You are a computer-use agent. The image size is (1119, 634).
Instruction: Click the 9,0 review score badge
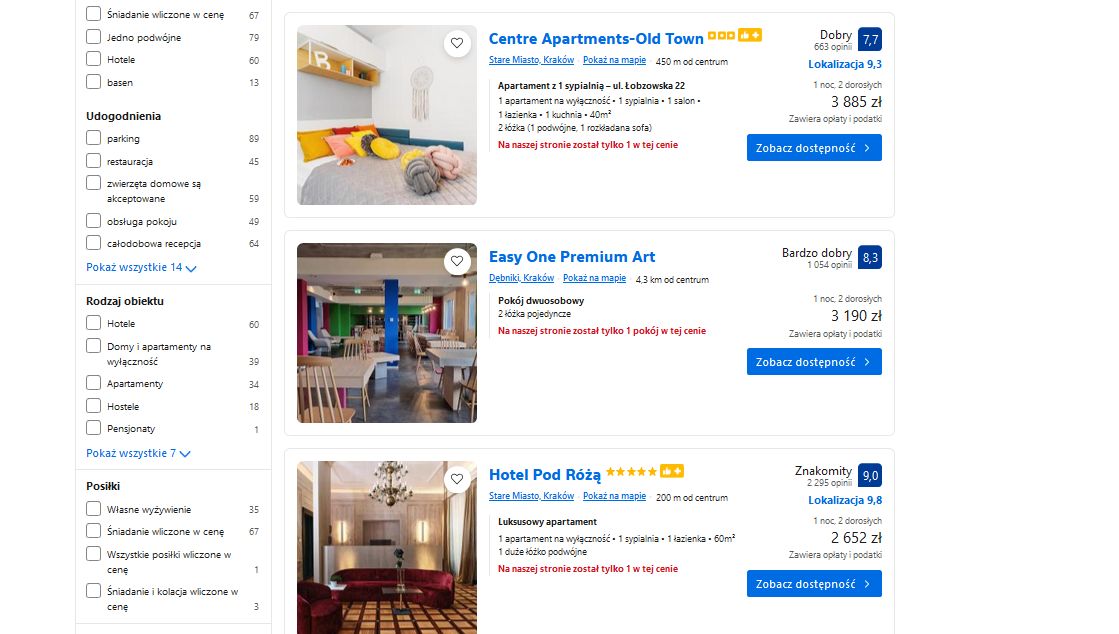870,476
